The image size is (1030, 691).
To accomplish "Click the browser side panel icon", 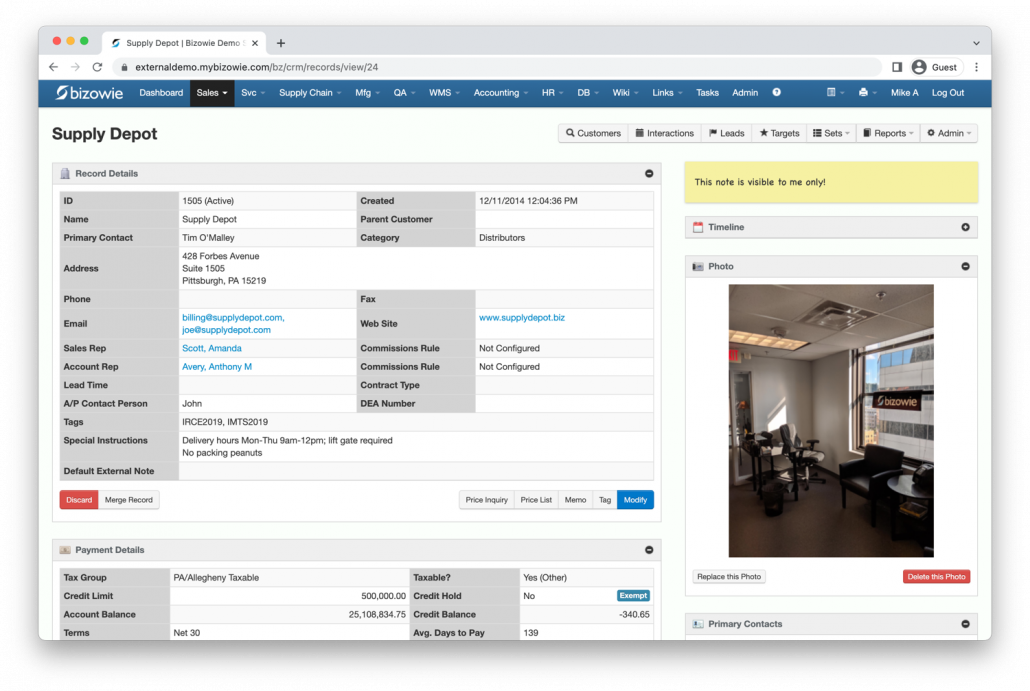I will pos(897,67).
